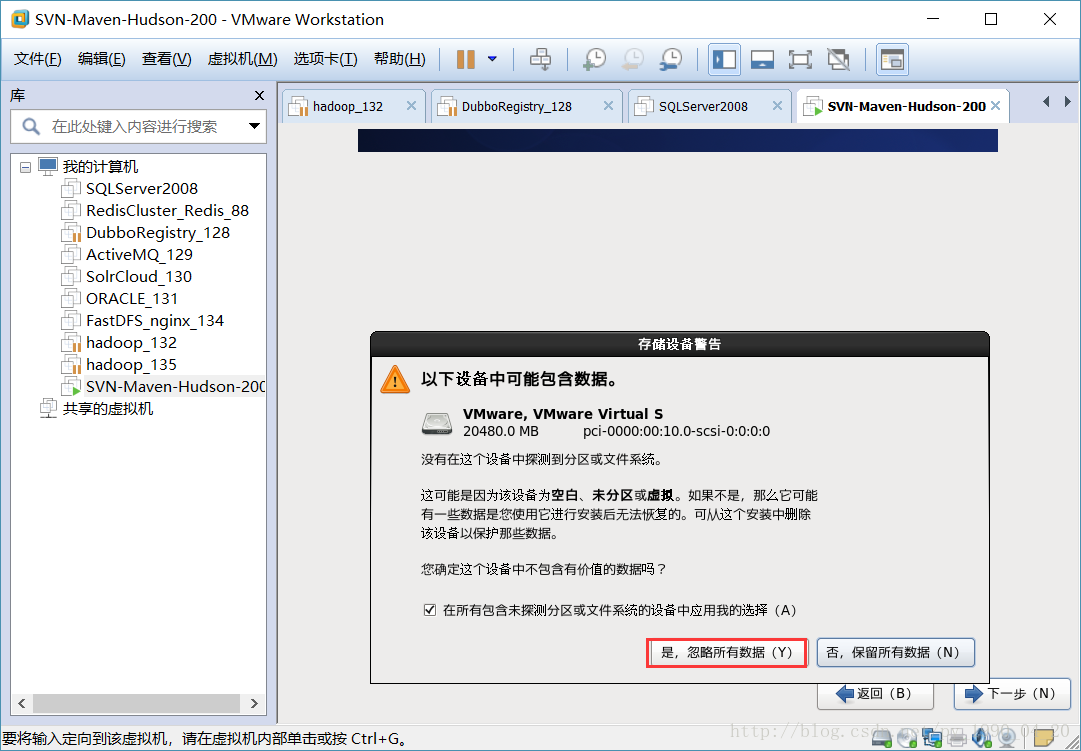Select ORACLE_131 in the library
The width and height of the screenshot is (1081, 751).
click(x=132, y=299)
